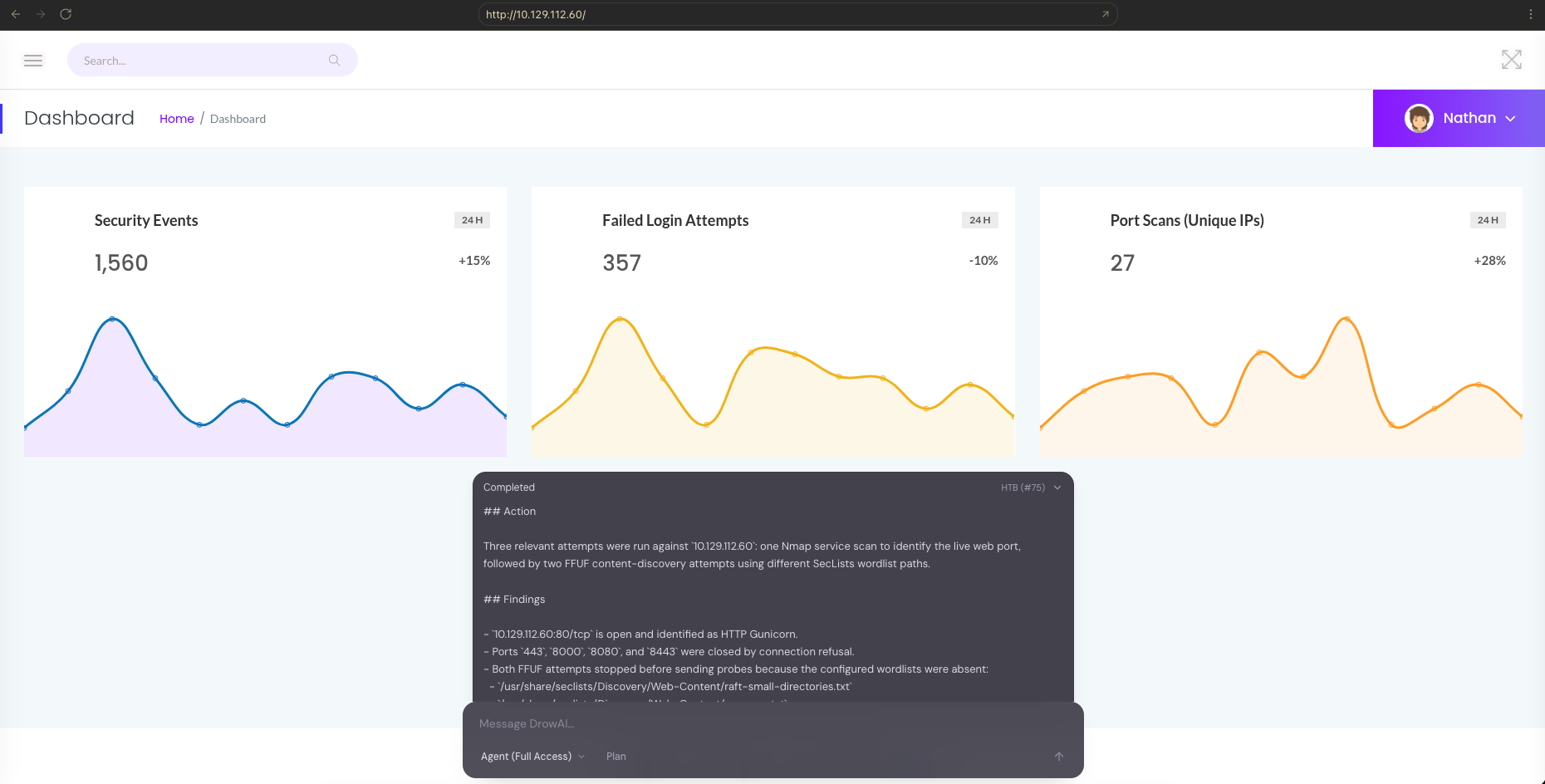The image size is (1545, 784).
Task: Click the Home breadcrumb link
Action: tap(177, 119)
